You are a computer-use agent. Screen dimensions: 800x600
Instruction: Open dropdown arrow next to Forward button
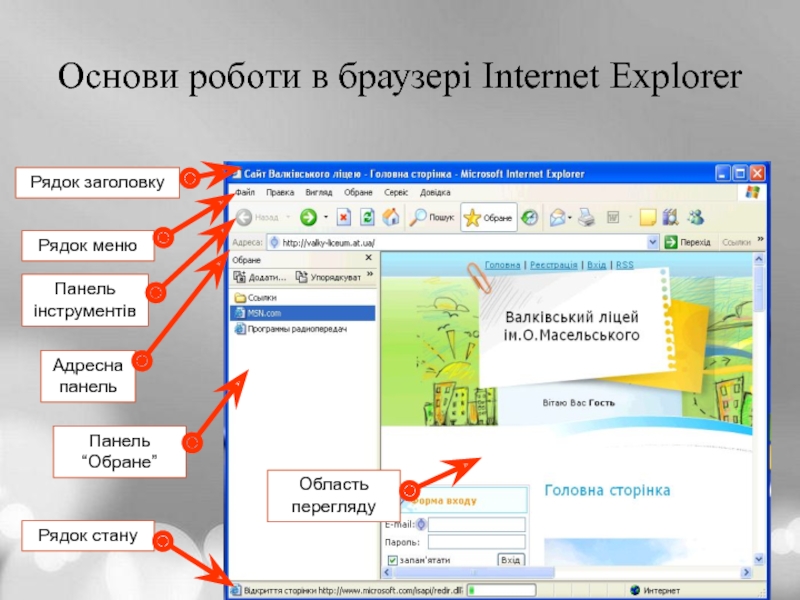click(x=326, y=217)
